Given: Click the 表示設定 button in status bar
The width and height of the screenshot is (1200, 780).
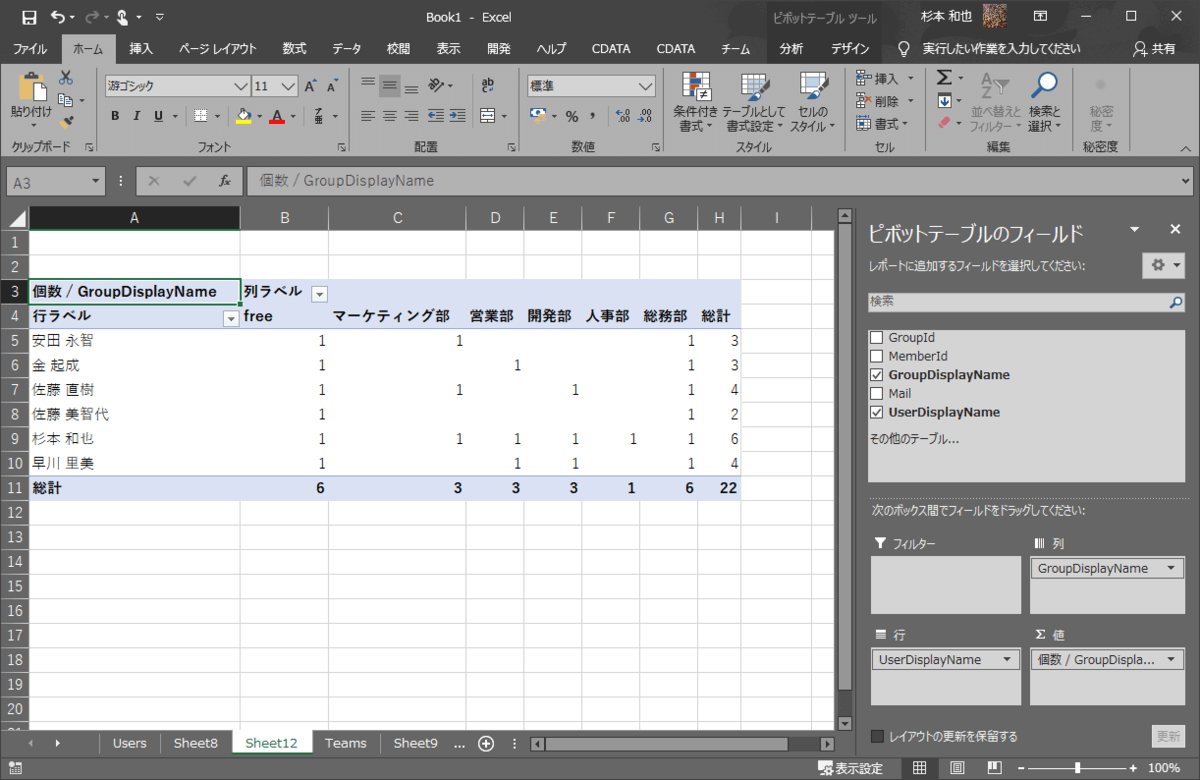Looking at the screenshot, I should click(851, 768).
